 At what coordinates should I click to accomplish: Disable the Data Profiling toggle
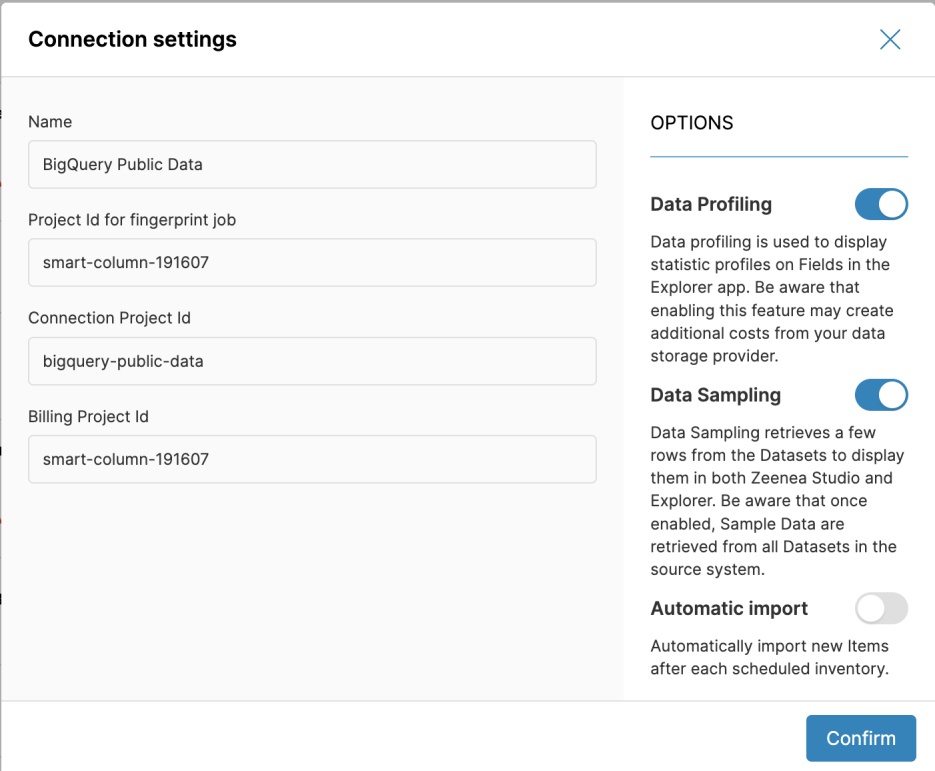[880, 204]
